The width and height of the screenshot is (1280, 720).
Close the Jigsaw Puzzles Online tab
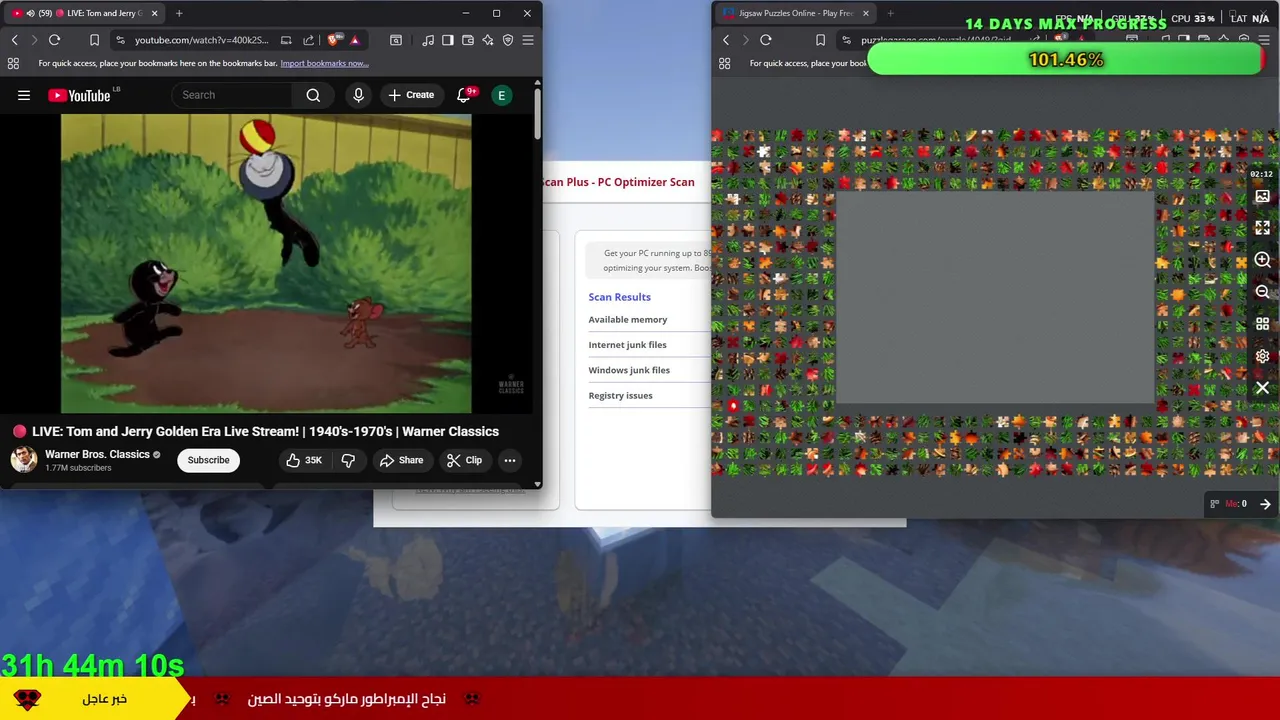pos(865,13)
